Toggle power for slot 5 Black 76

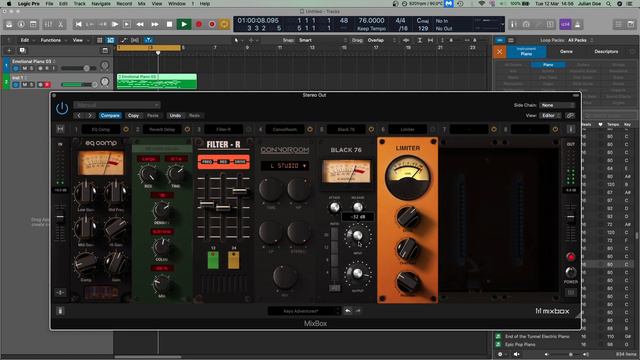pyautogui.click(x=371, y=129)
